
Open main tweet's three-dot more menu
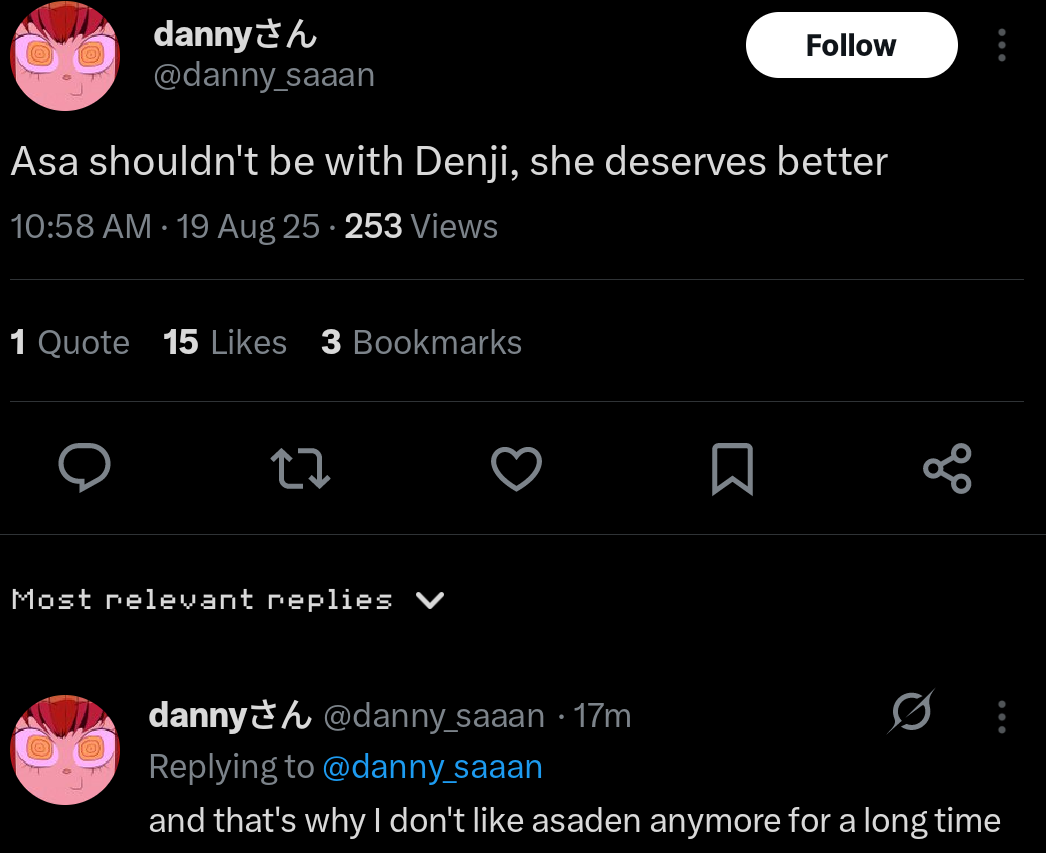[1002, 45]
